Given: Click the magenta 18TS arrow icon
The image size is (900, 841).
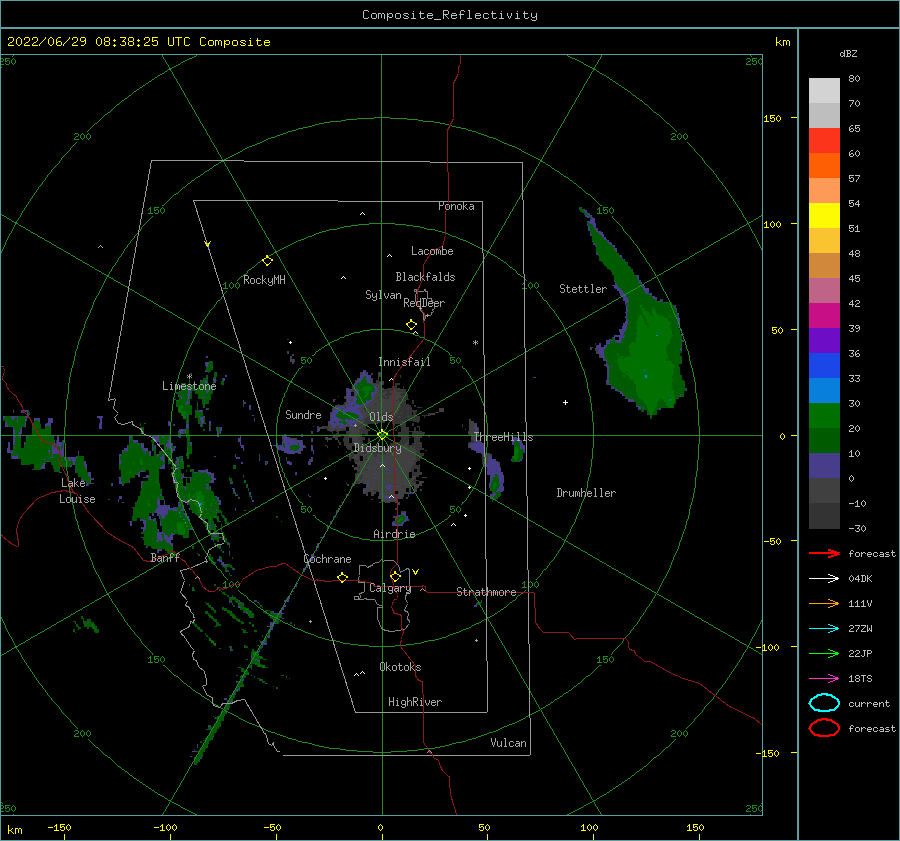Looking at the screenshot, I should point(824,679).
